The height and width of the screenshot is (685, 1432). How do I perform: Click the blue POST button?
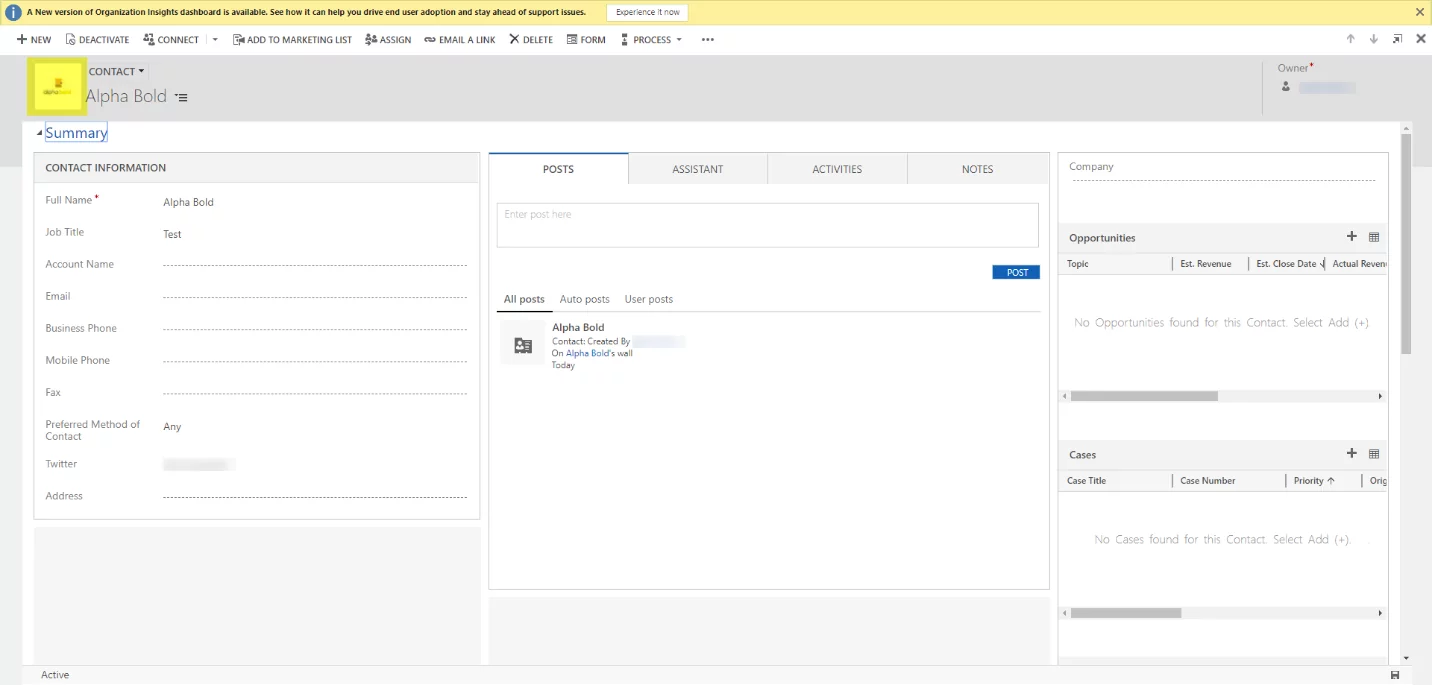[1016, 272]
